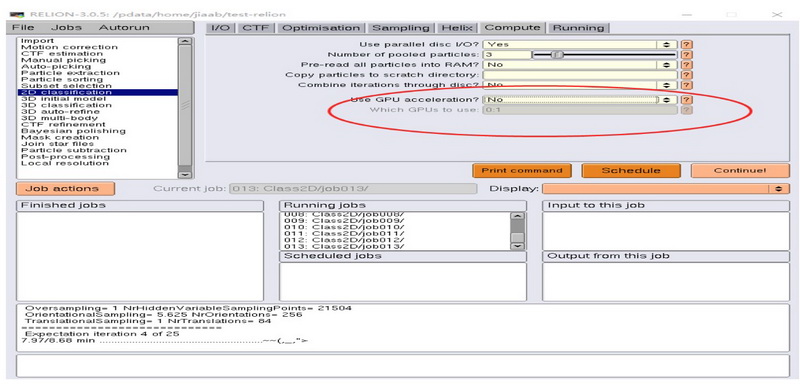
Task: Open the Pre-read all particles into RAM dropdown
Action: tap(580, 65)
